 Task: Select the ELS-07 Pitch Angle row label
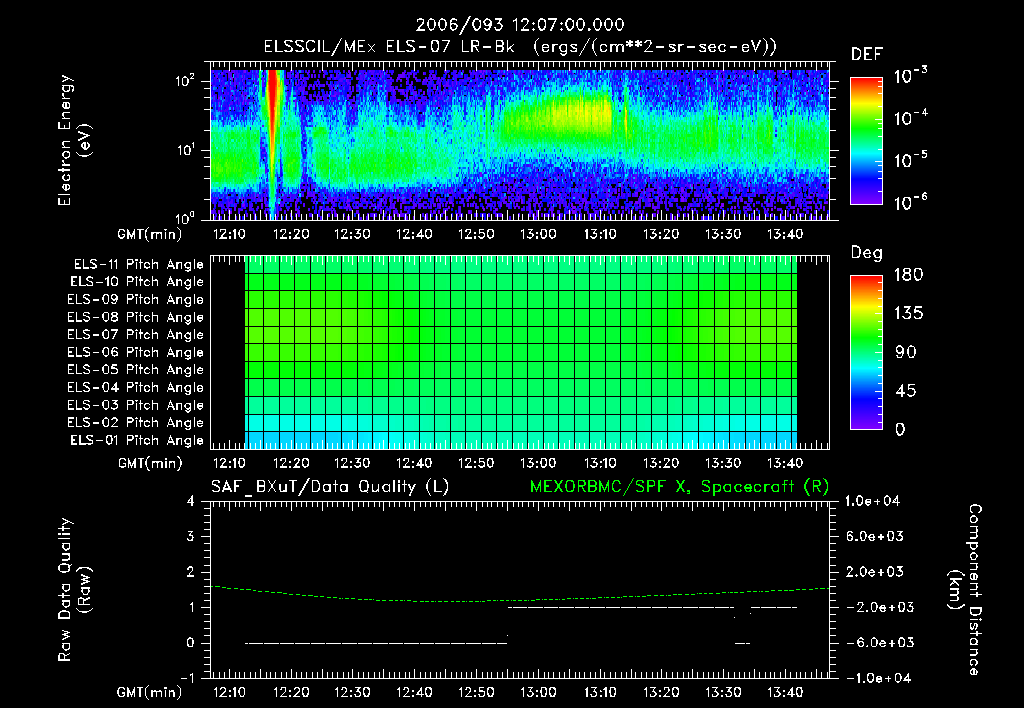coord(136,334)
